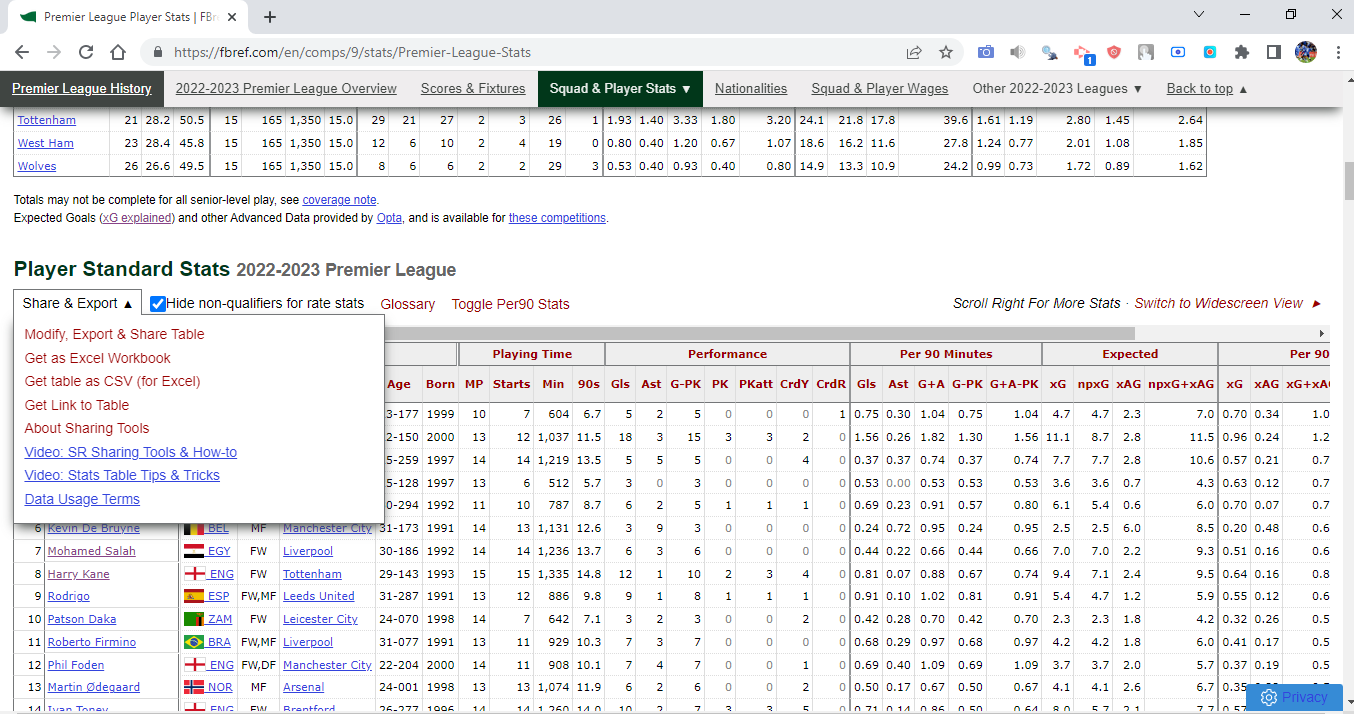Open Wolves squad link
Image resolution: width=1354 pixels, height=714 pixels.
pos(37,166)
